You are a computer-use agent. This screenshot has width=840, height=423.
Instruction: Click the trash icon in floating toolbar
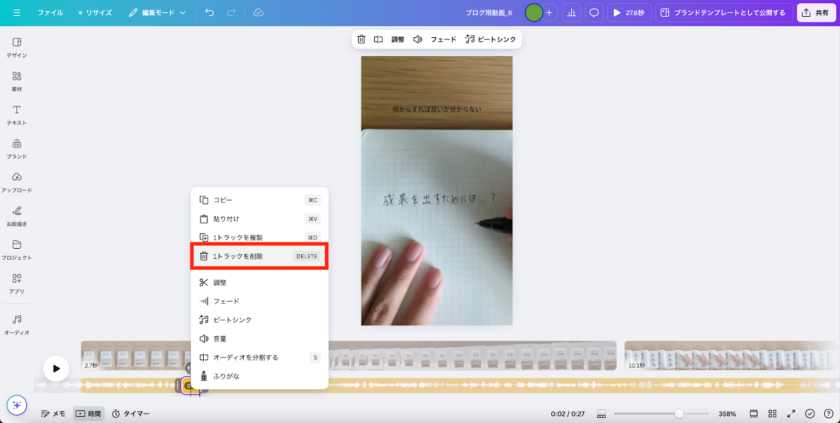[x=361, y=39]
